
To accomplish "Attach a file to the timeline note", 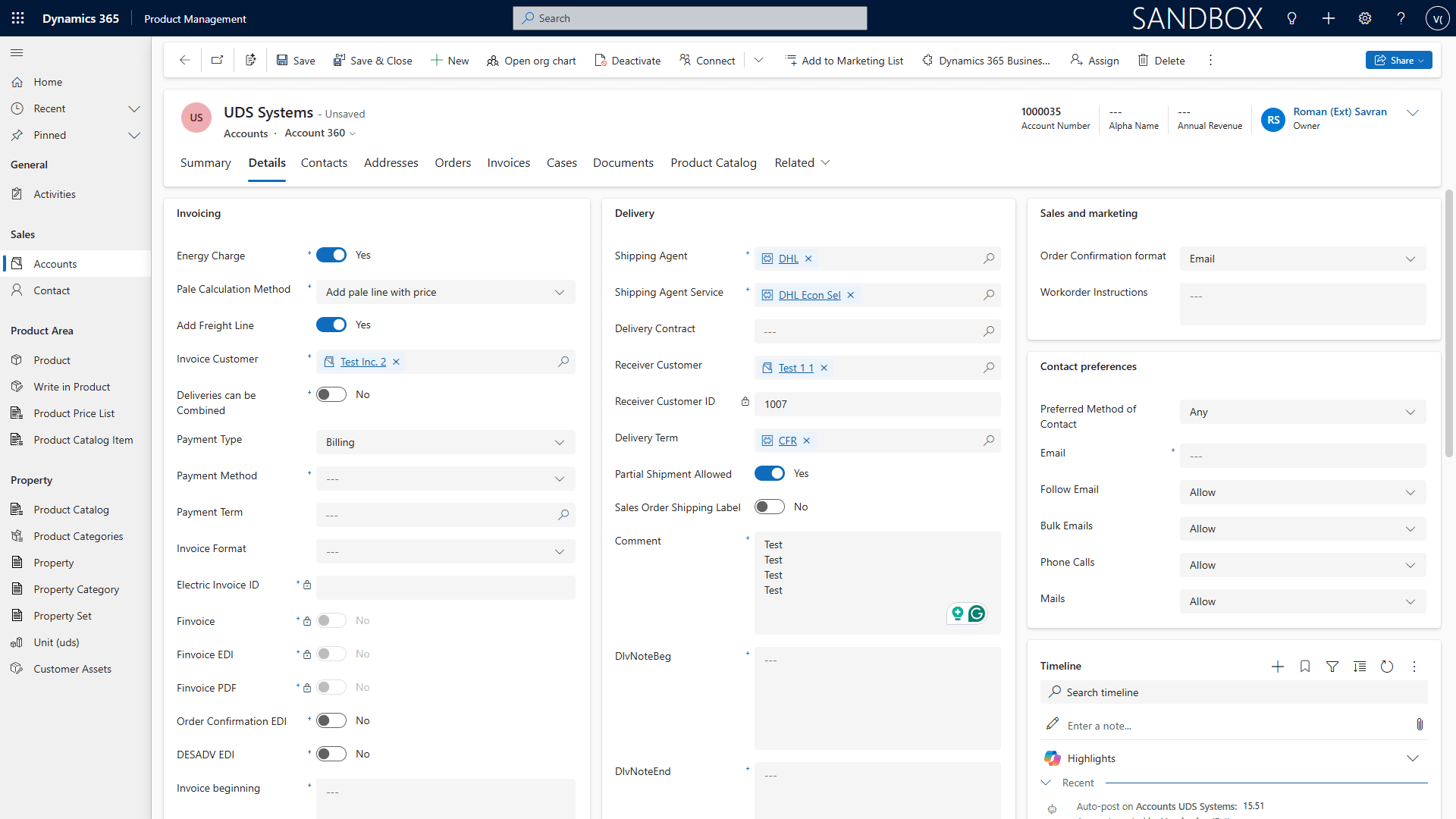I will (1420, 724).
